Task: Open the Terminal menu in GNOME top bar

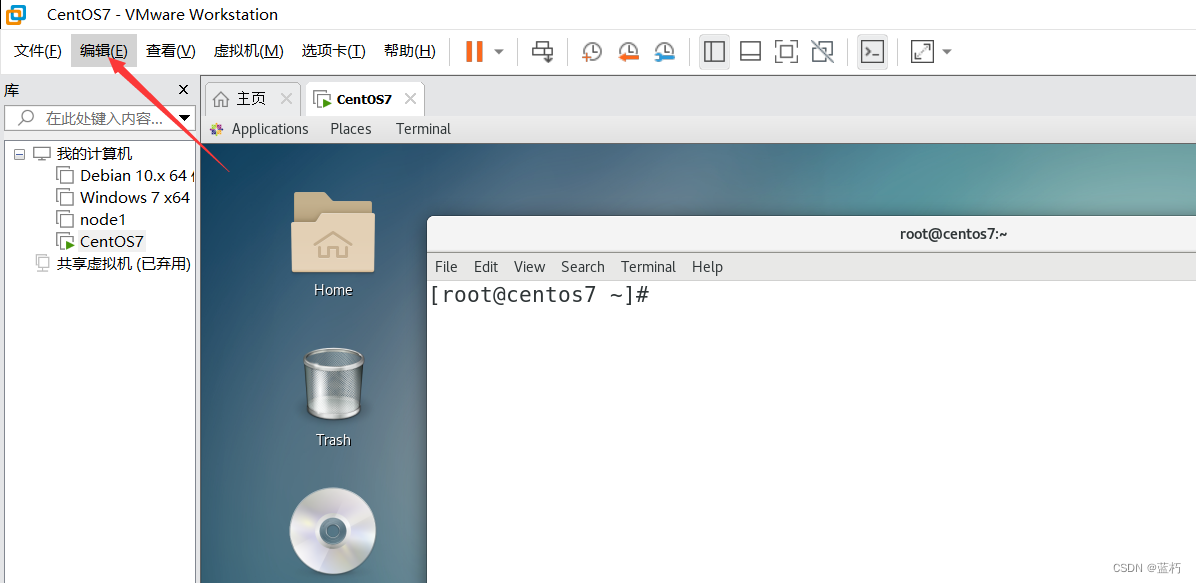Action: point(423,129)
